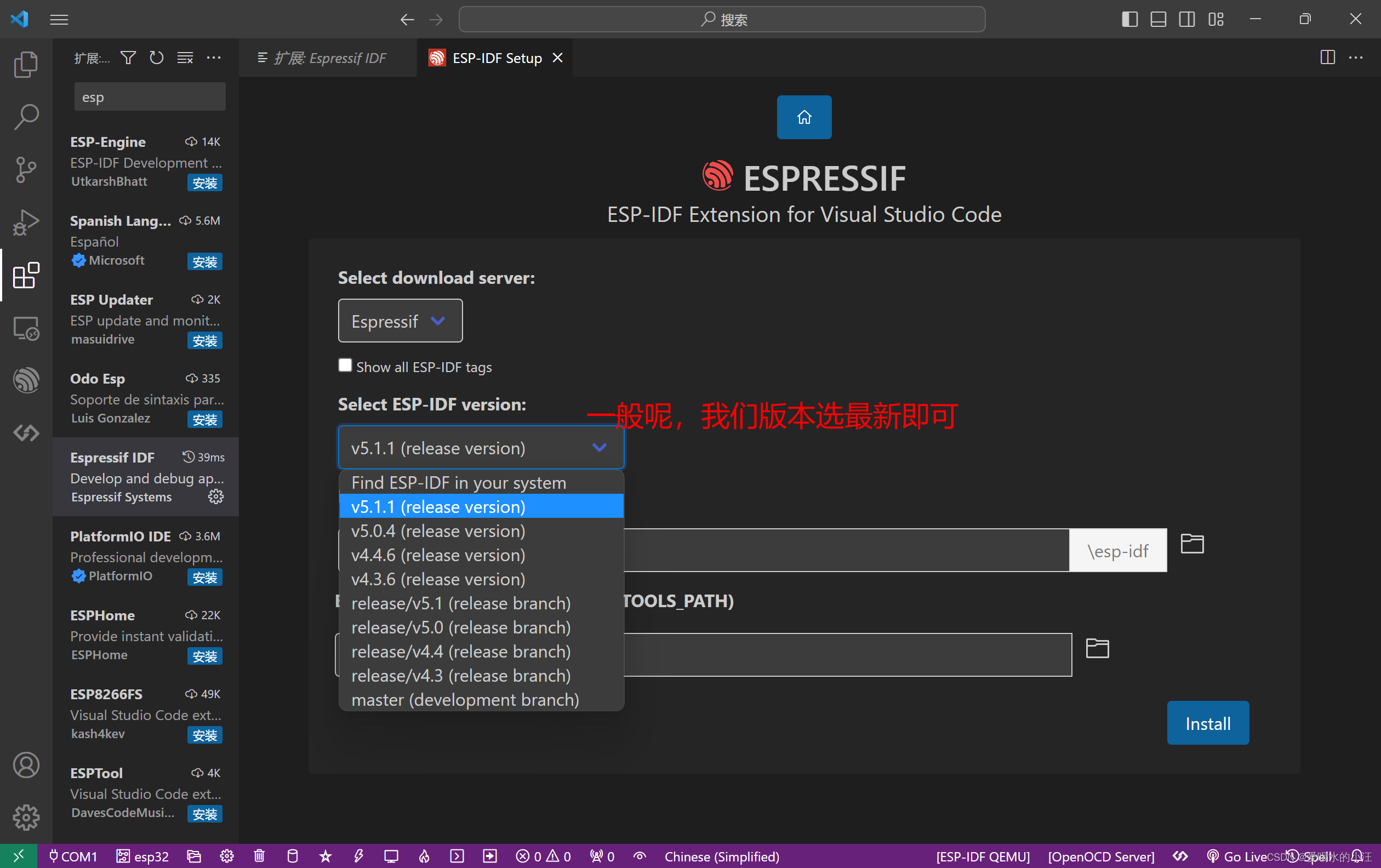
Task: Click [ESP-IDF QEMU] in status bar
Action: click(x=983, y=856)
